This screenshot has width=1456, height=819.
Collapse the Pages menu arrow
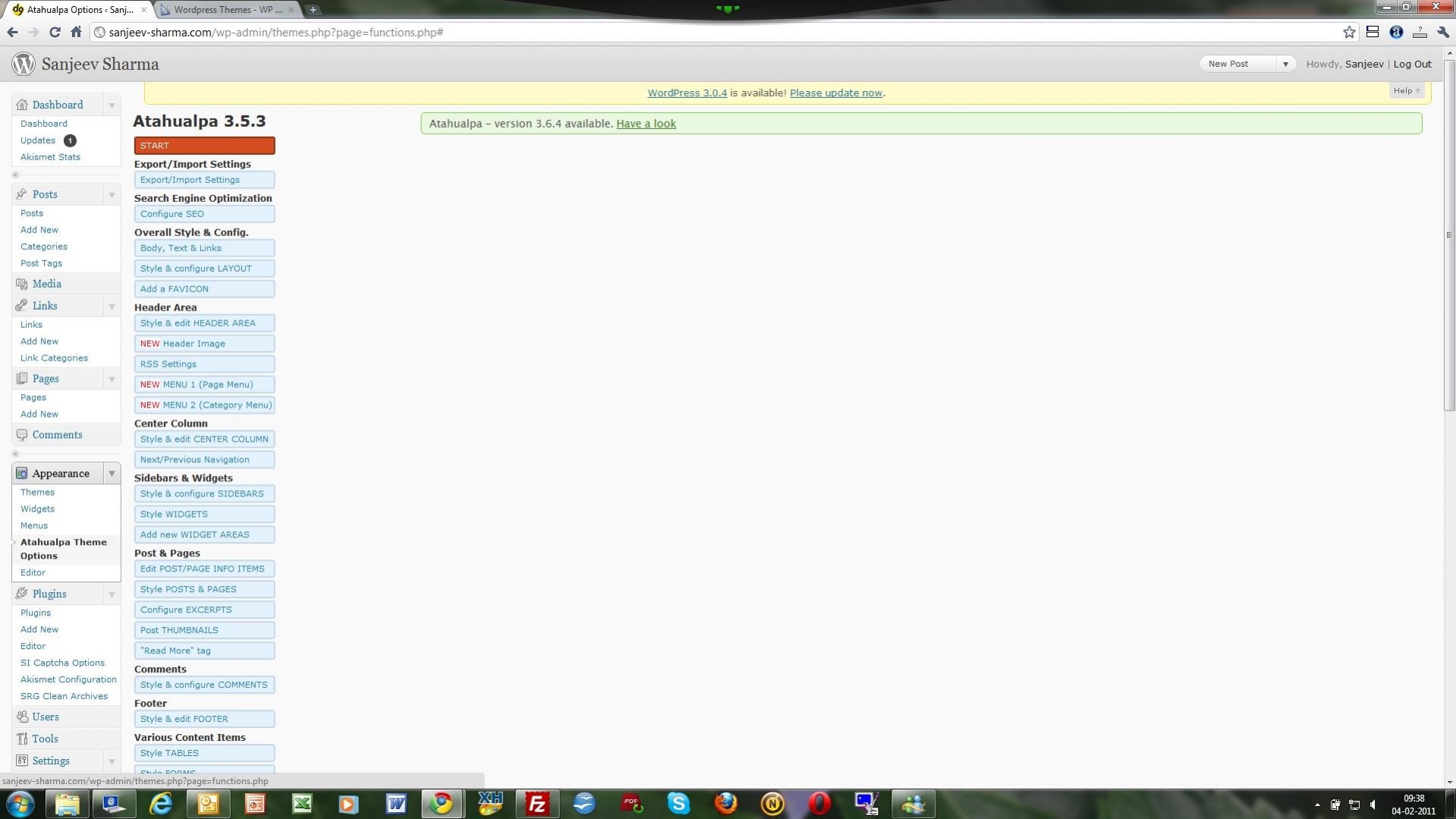(x=112, y=379)
